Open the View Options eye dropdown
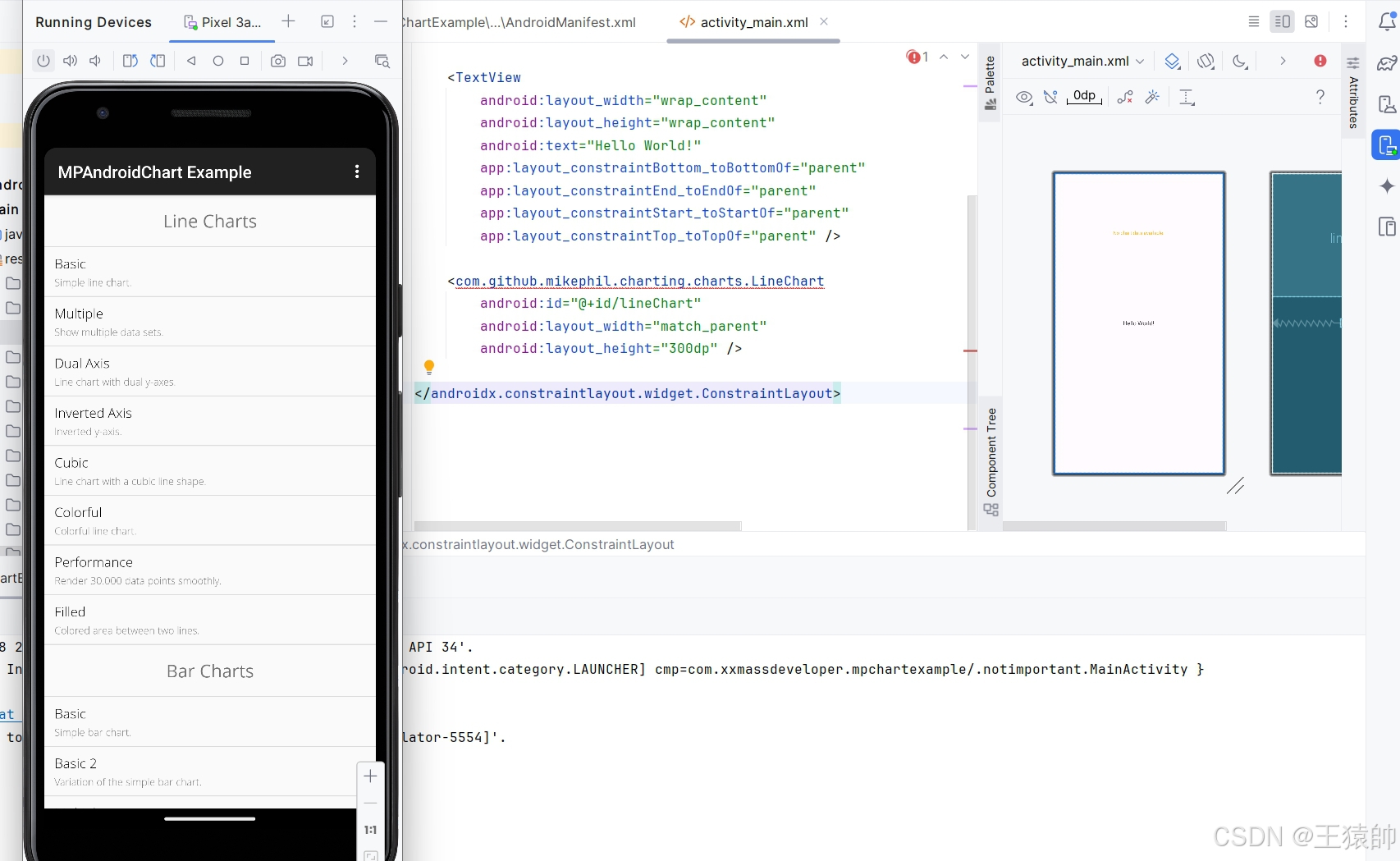This screenshot has height=861, width=1400. point(1024,98)
